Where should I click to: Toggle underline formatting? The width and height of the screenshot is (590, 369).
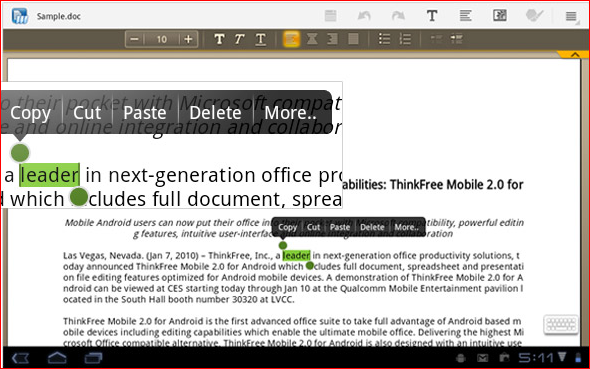tap(260, 39)
